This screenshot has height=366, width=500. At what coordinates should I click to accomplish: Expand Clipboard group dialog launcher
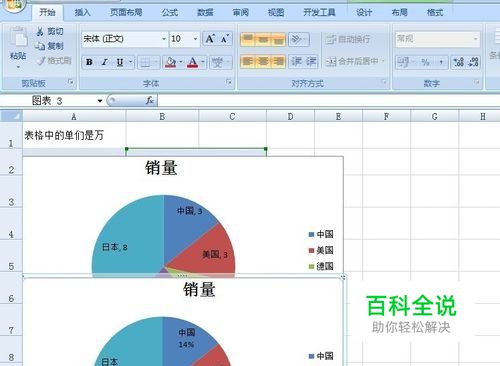[71, 82]
